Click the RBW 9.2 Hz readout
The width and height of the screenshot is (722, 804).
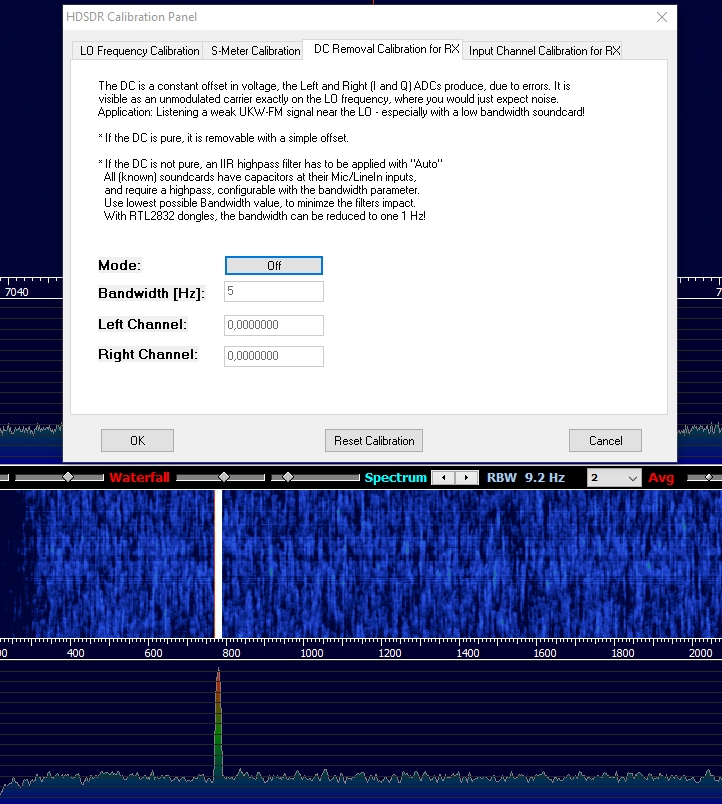(x=526, y=477)
